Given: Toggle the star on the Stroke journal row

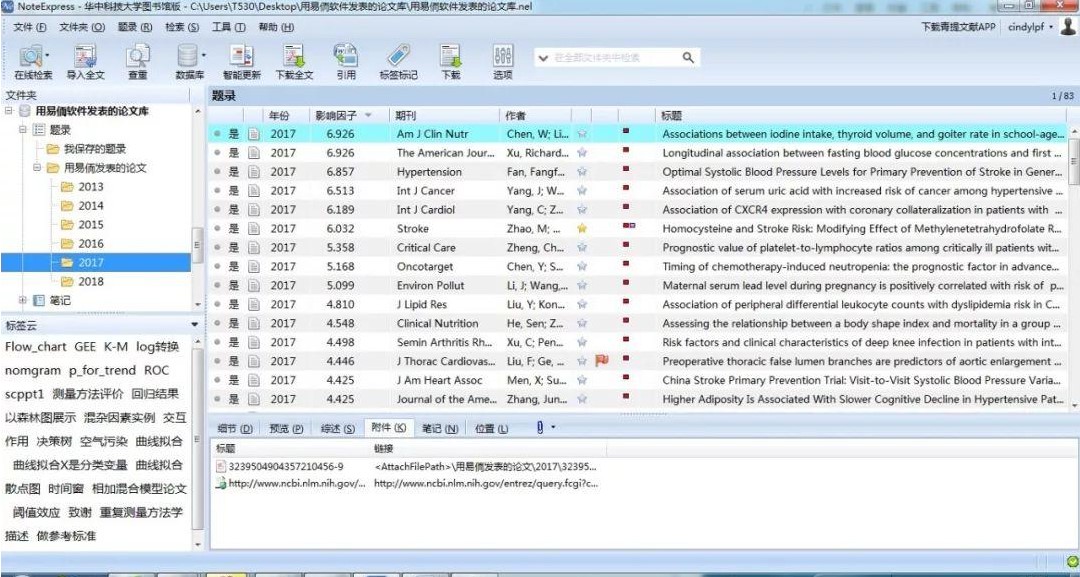Looking at the screenshot, I should coord(582,229).
